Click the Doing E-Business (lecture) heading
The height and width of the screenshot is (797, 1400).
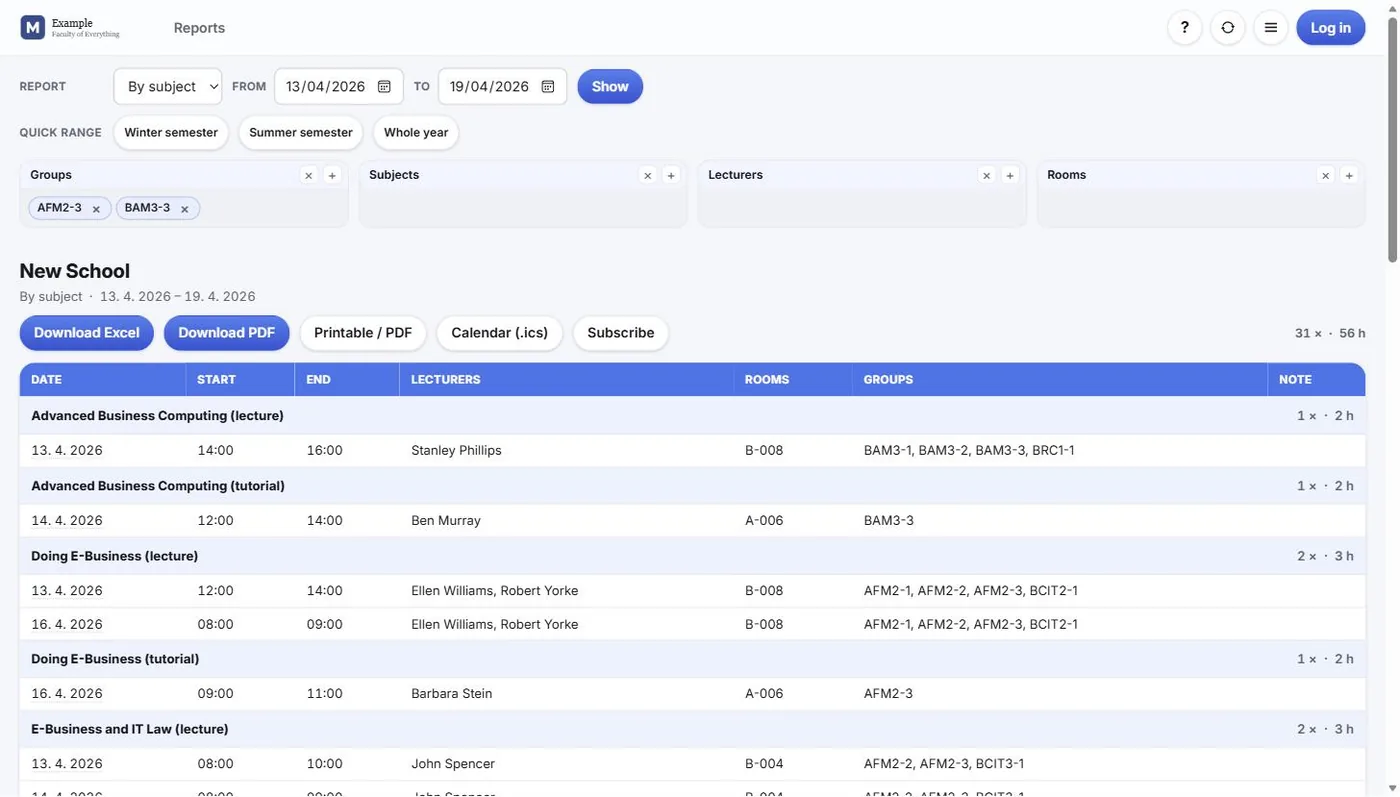click(115, 556)
